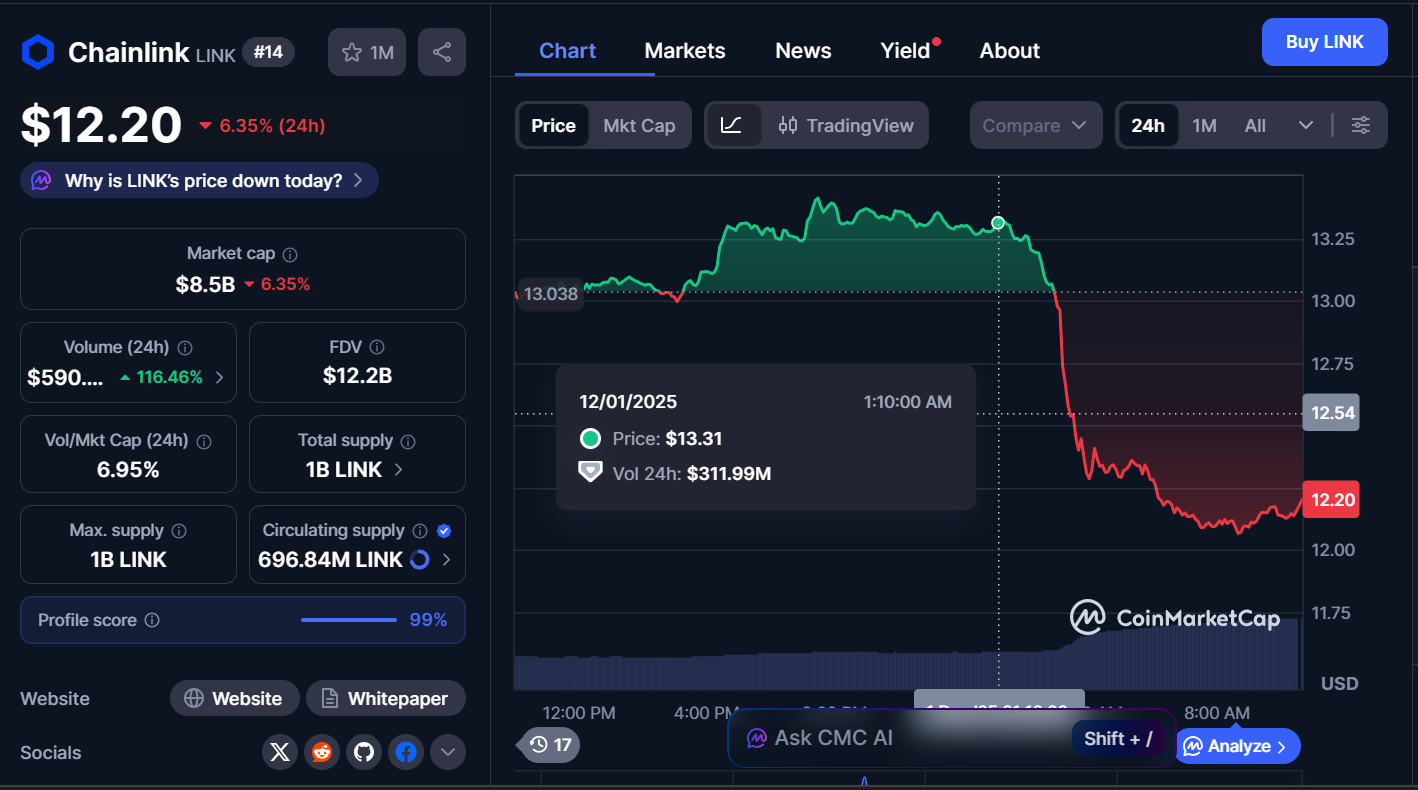
Task: Open the News tab
Action: click(803, 50)
